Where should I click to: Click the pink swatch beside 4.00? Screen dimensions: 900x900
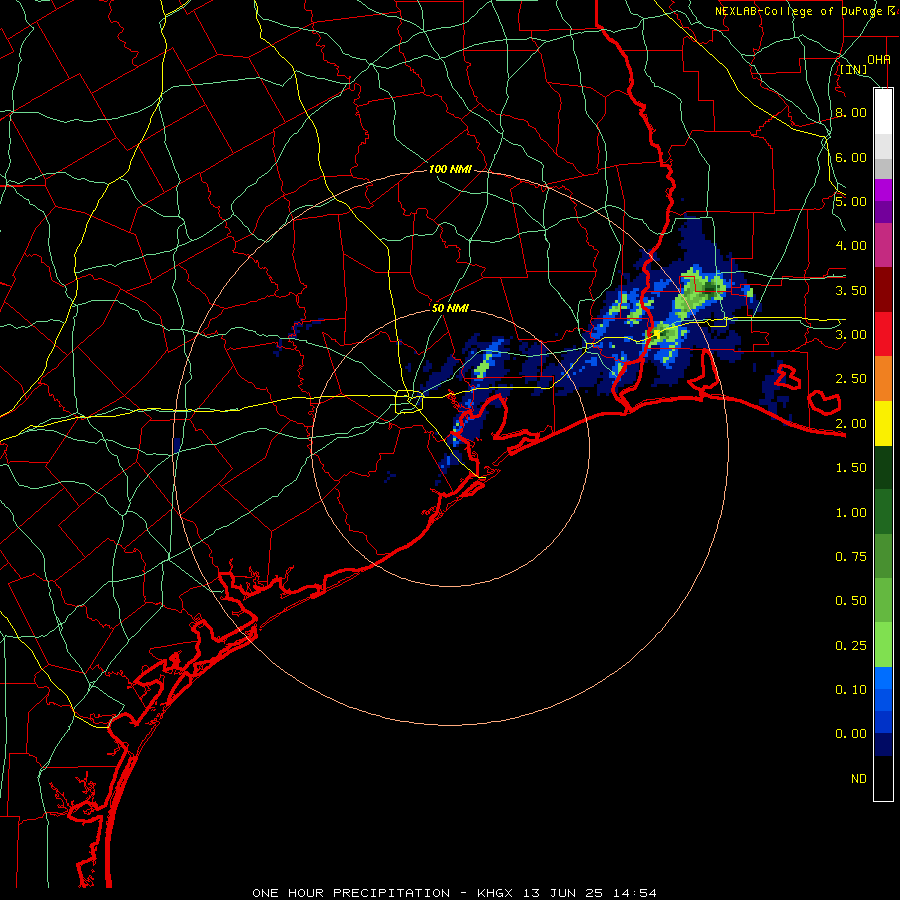(883, 245)
